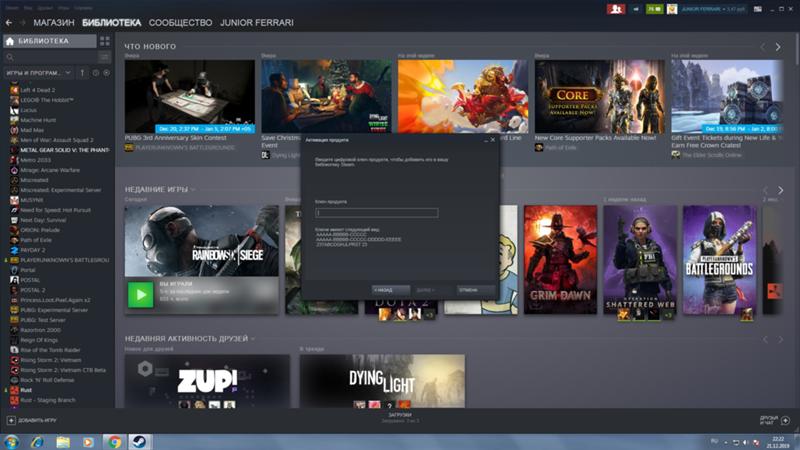Image resolution: width=800 pixels, height=450 pixels.
Task: Open Google Chrome from the taskbar
Action: [x=114, y=442]
